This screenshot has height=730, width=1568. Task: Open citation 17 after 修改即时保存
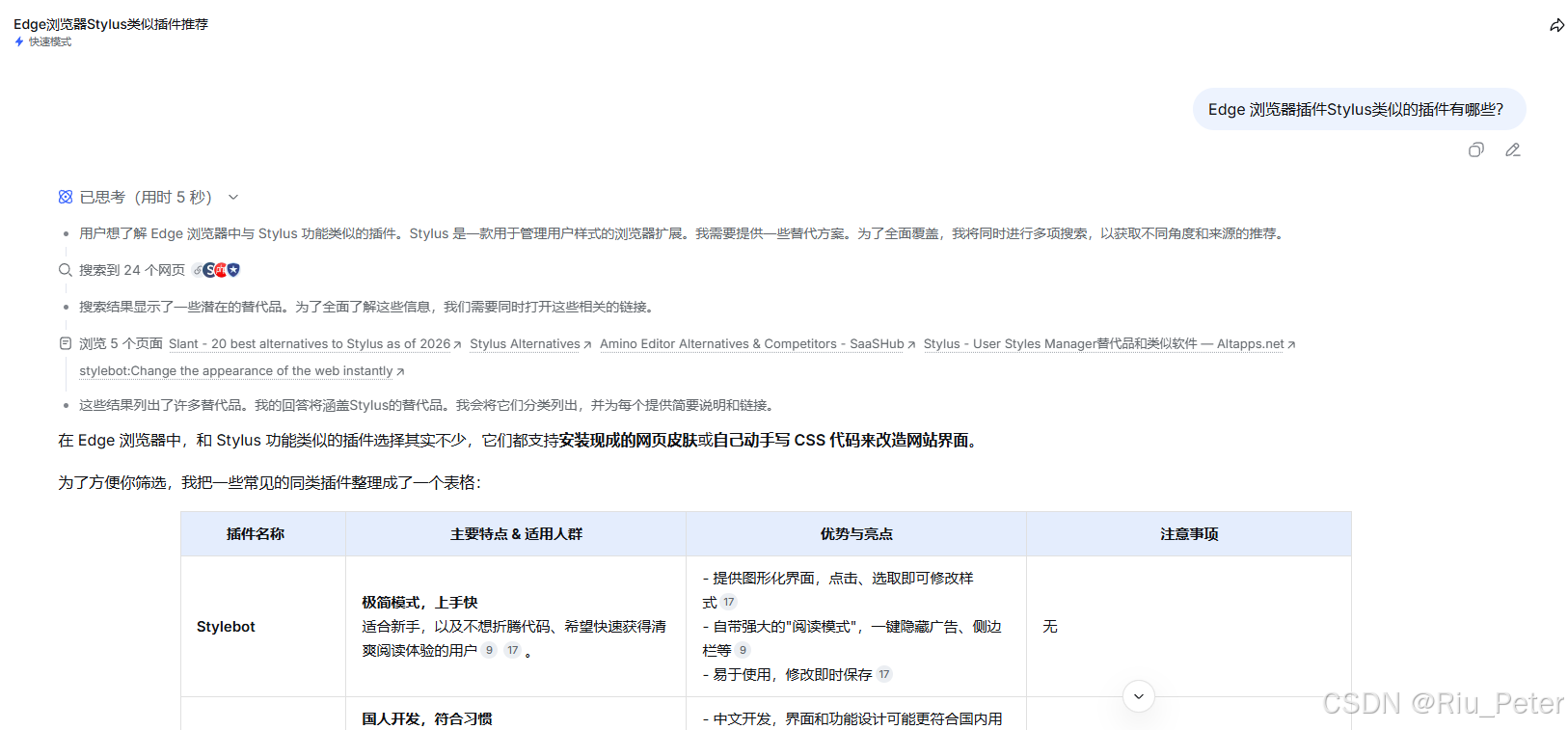[884, 674]
